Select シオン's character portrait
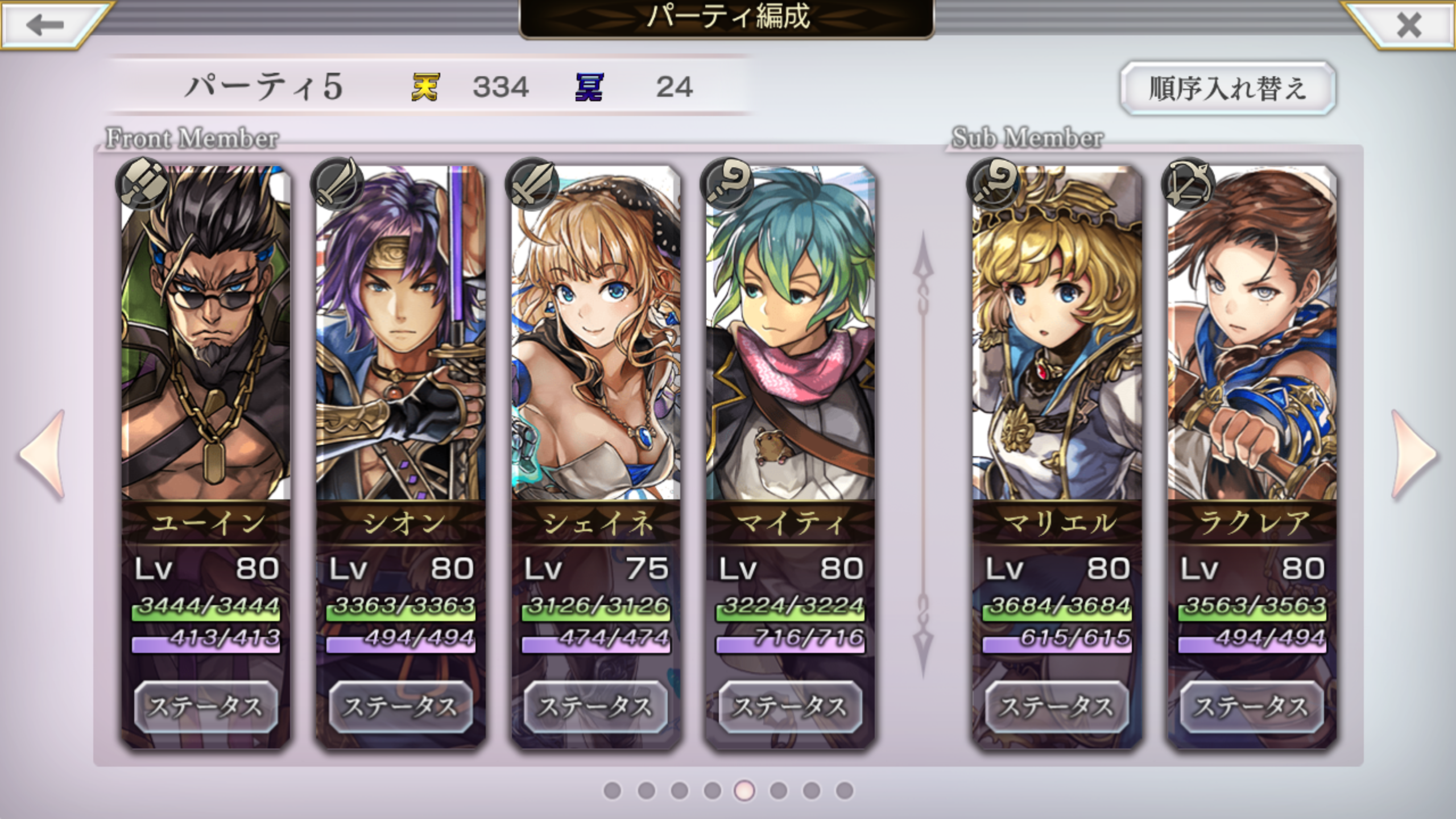This screenshot has height=819, width=1456. [x=401, y=333]
